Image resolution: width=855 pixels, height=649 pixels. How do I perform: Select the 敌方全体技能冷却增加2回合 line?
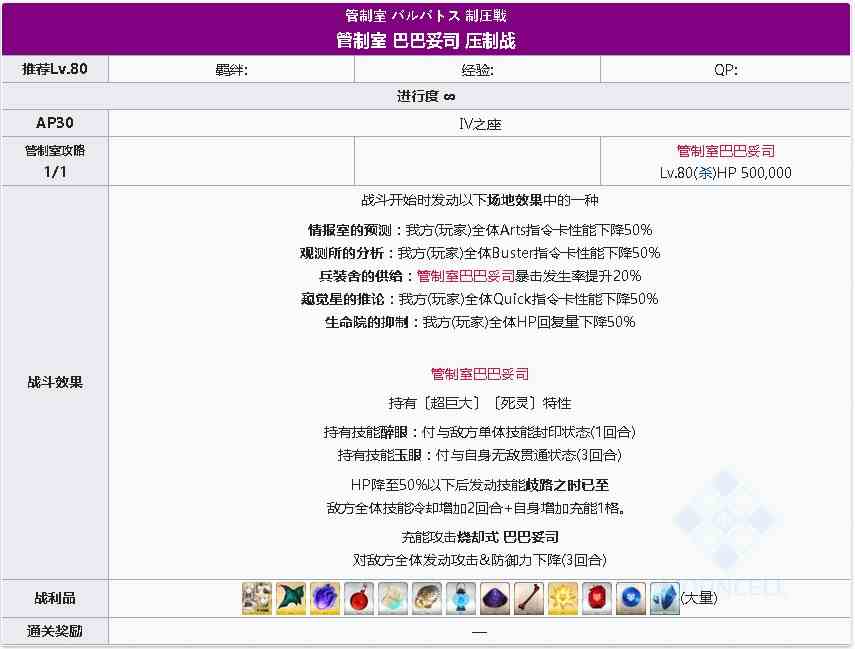click(x=475, y=508)
